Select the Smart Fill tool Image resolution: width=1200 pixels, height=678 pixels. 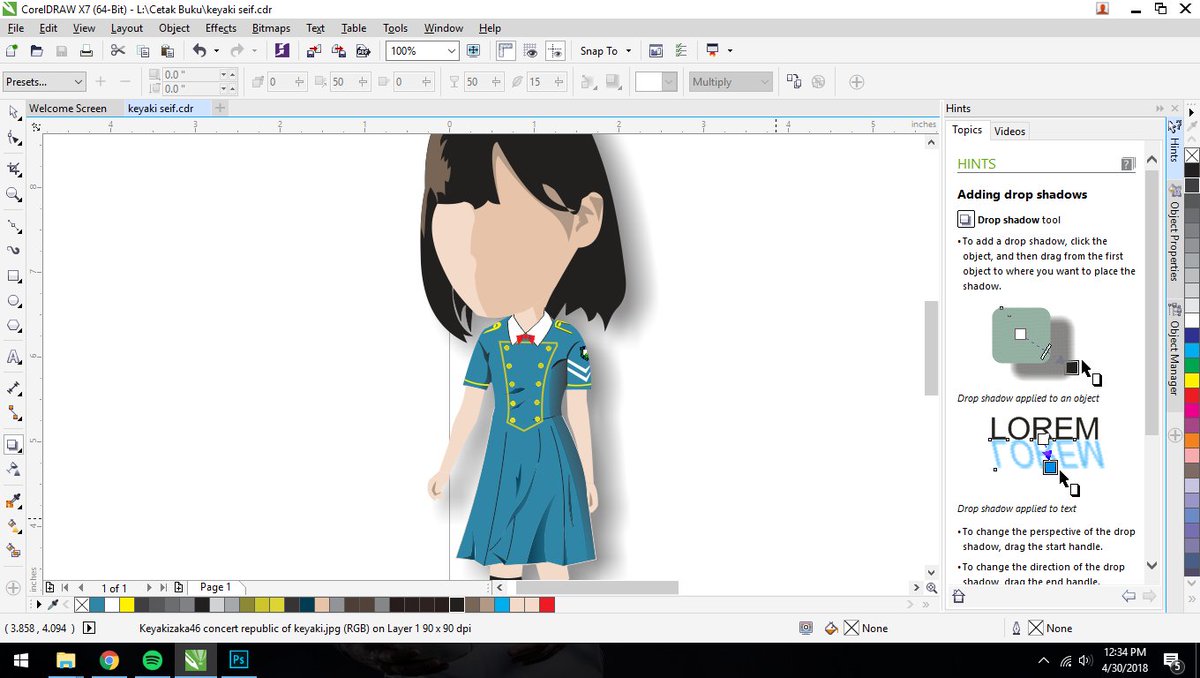14,550
